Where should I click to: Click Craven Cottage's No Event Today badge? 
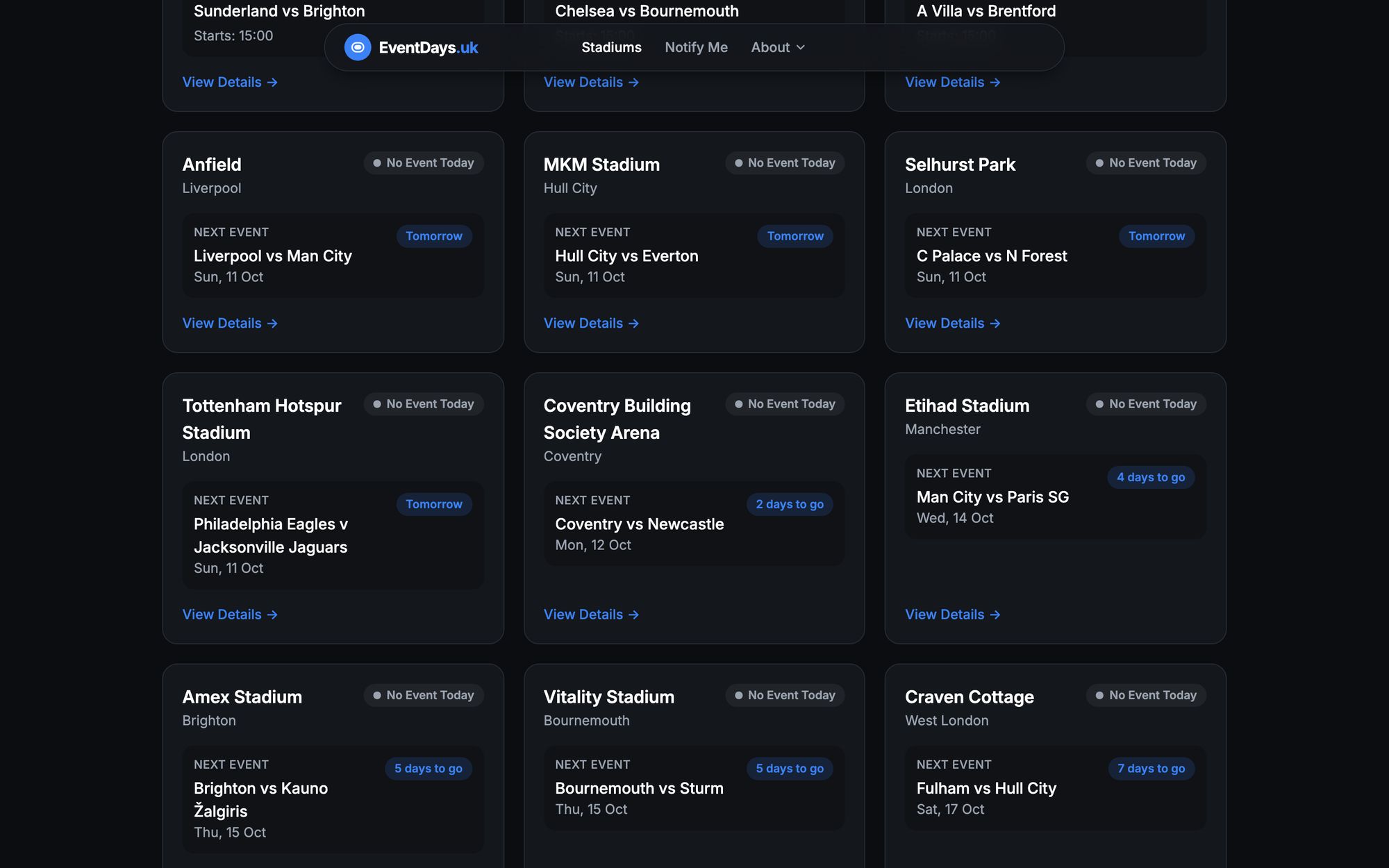pos(1146,695)
